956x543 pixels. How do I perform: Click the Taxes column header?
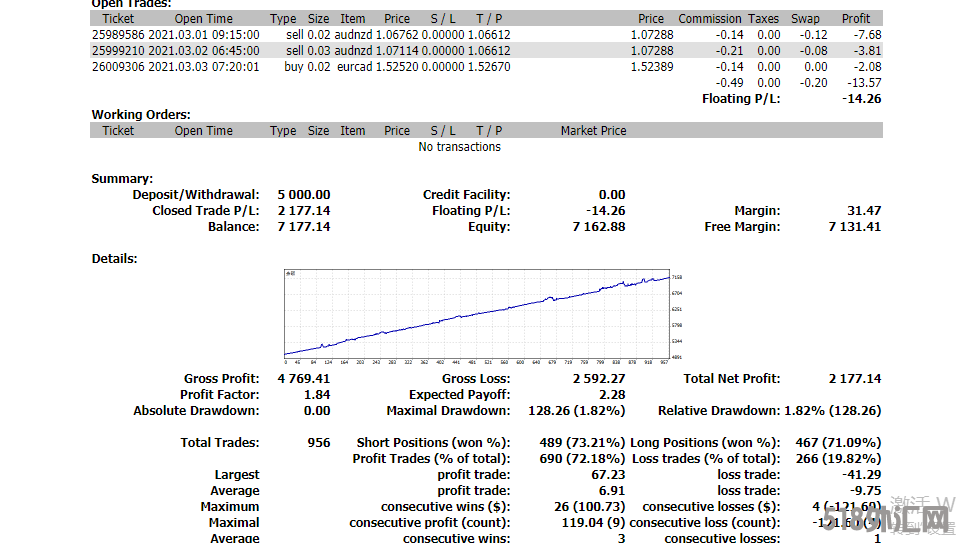tap(763, 19)
